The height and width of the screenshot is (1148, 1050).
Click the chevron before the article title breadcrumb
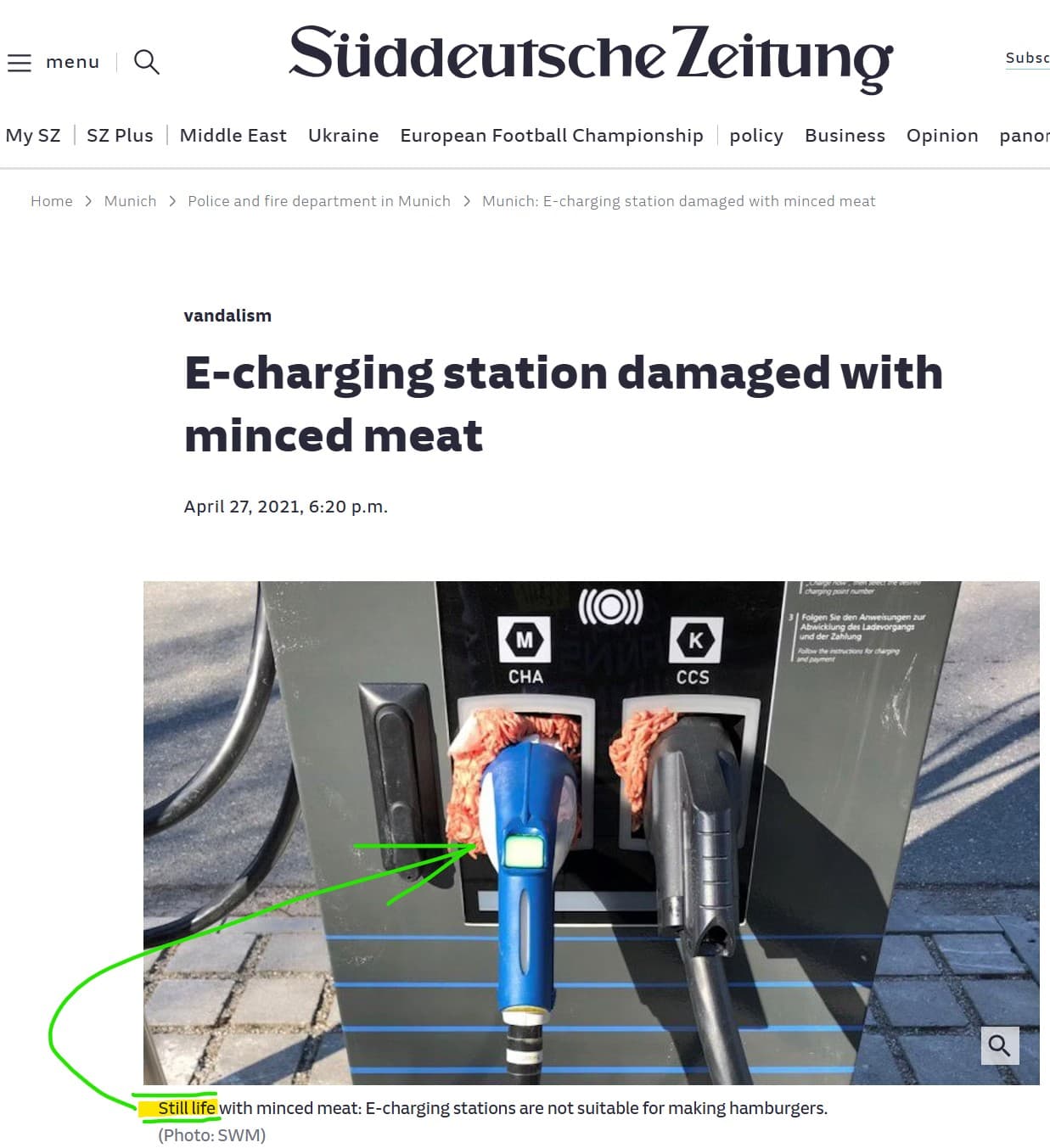pyautogui.click(x=467, y=201)
